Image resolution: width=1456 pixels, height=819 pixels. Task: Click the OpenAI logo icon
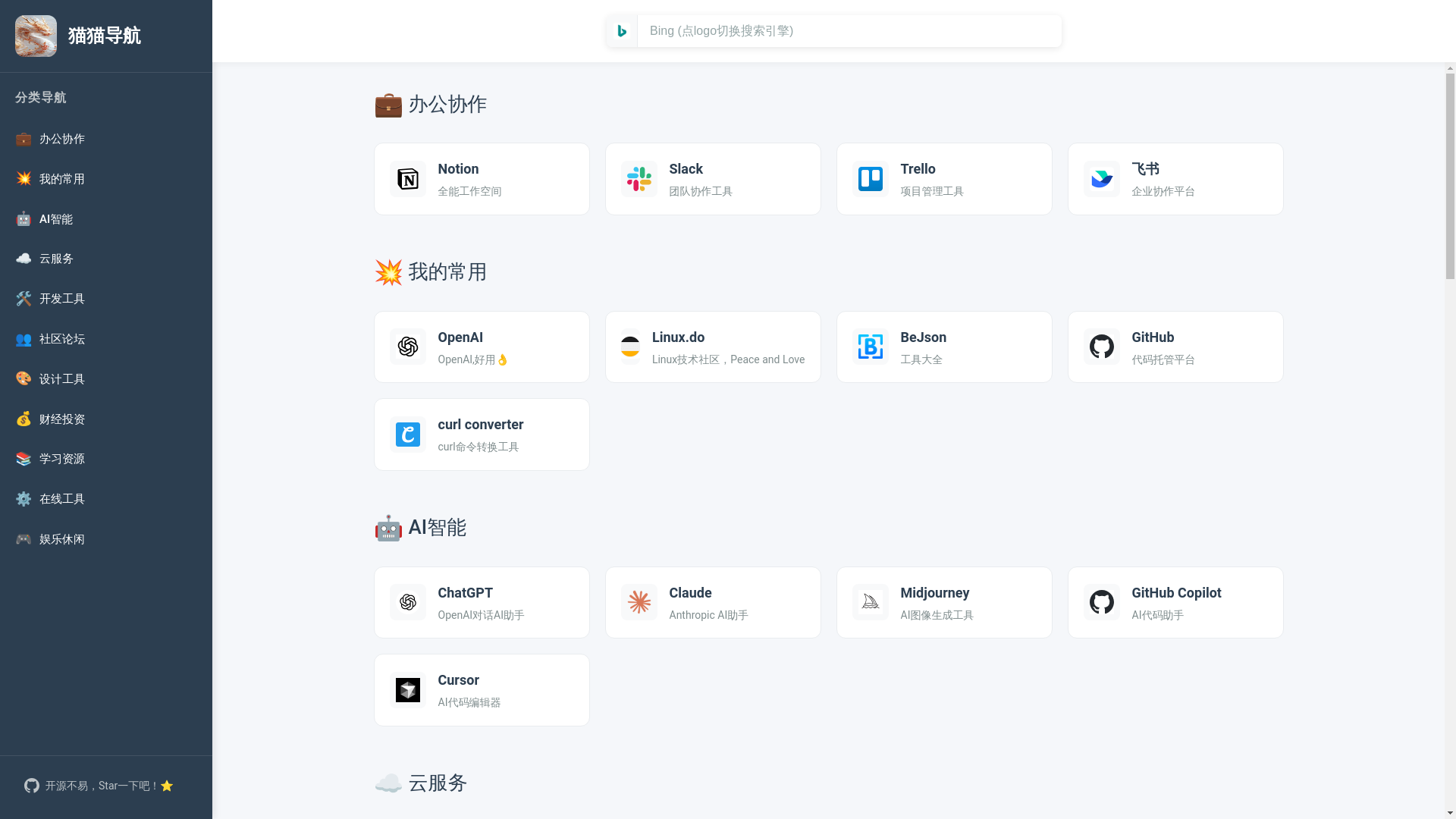(x=408, y=347)
